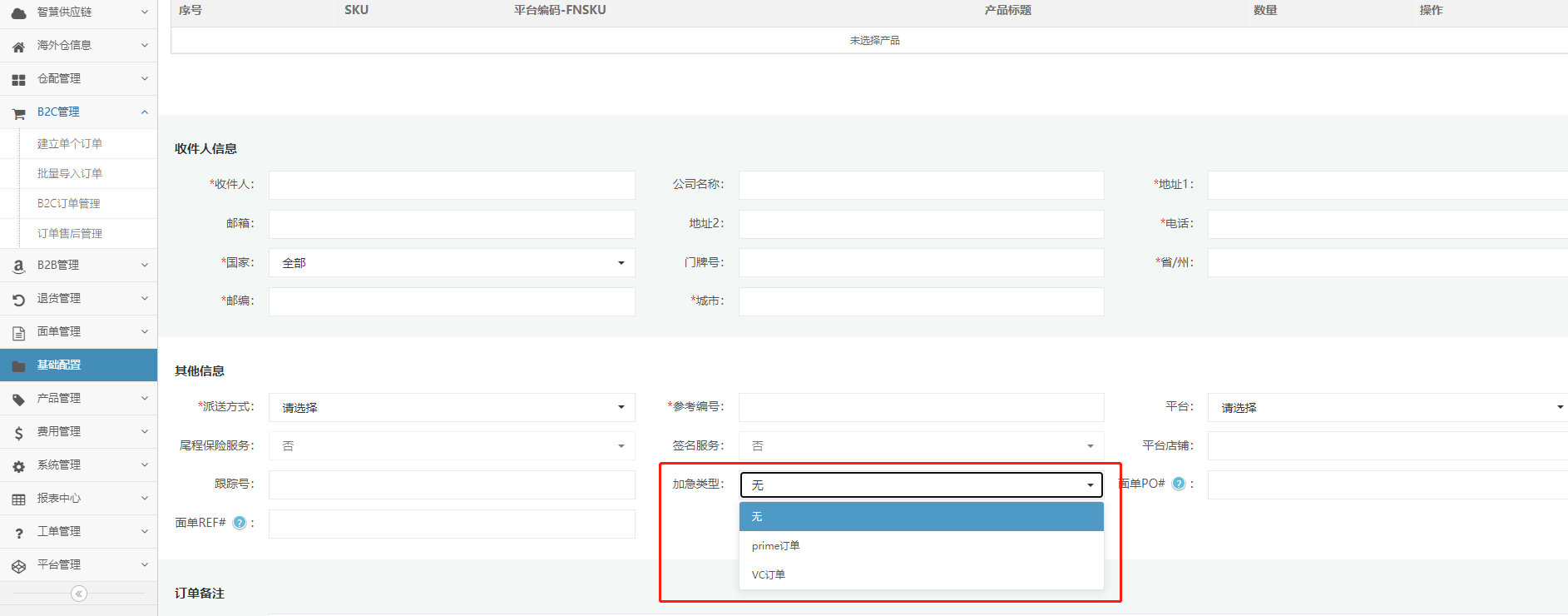Click the tag icon beside 产品管理
The width and height of the screenshot is (1568, 616).
click(x=18, y=400)
